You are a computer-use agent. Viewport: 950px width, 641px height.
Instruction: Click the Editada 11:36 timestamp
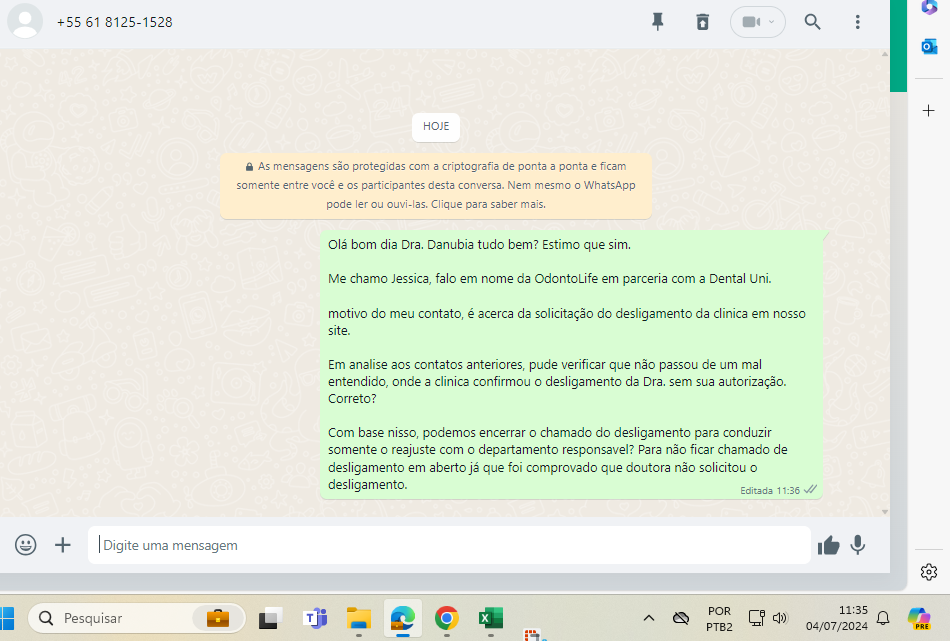tap(769, 491)
